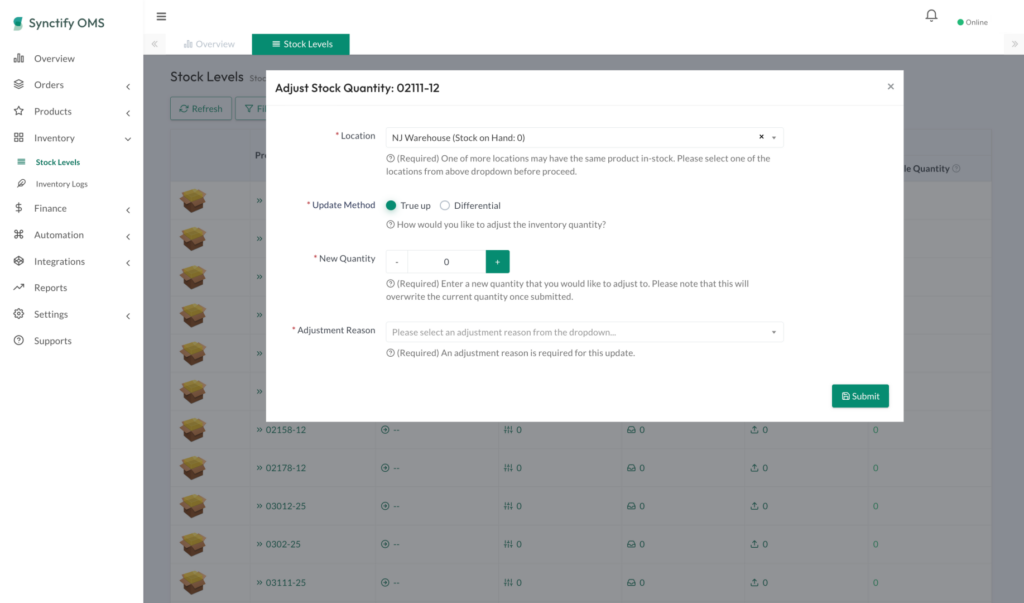Click the Synctify OMS logo icon
This screenshot has height=603, width=1024.
(18, 24)
